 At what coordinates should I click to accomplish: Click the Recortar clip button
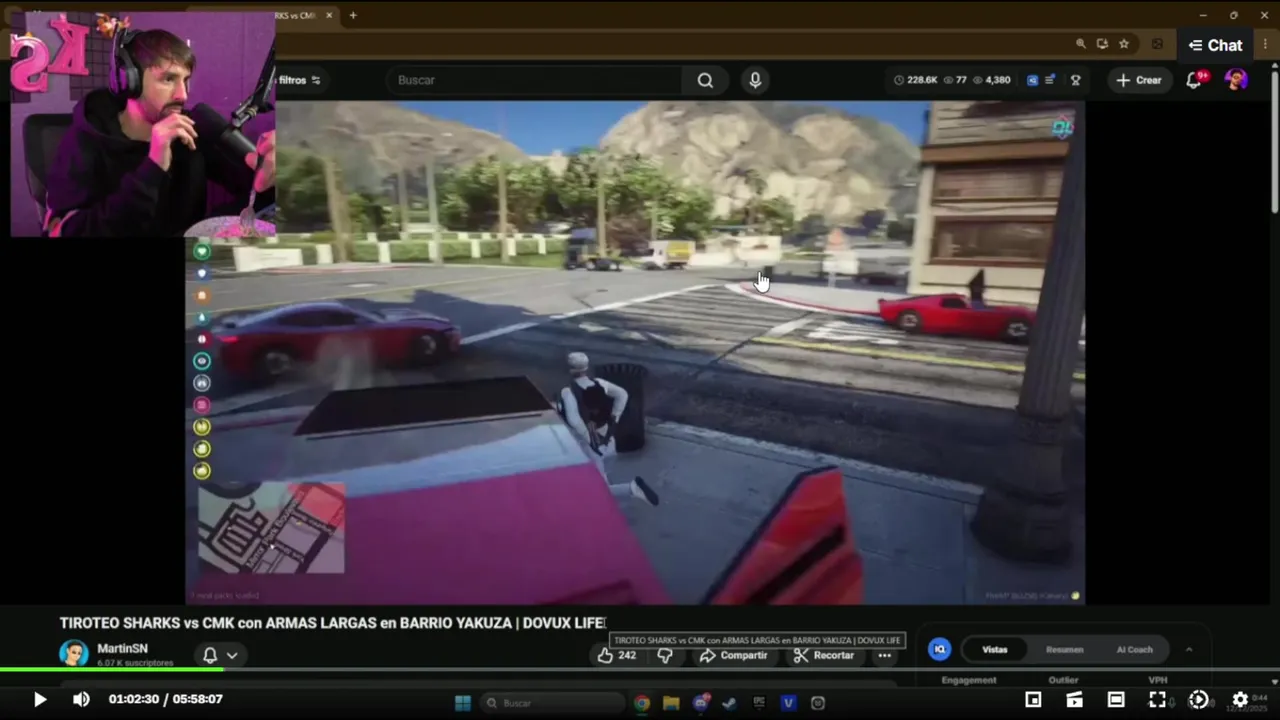(x=824, y=655)
